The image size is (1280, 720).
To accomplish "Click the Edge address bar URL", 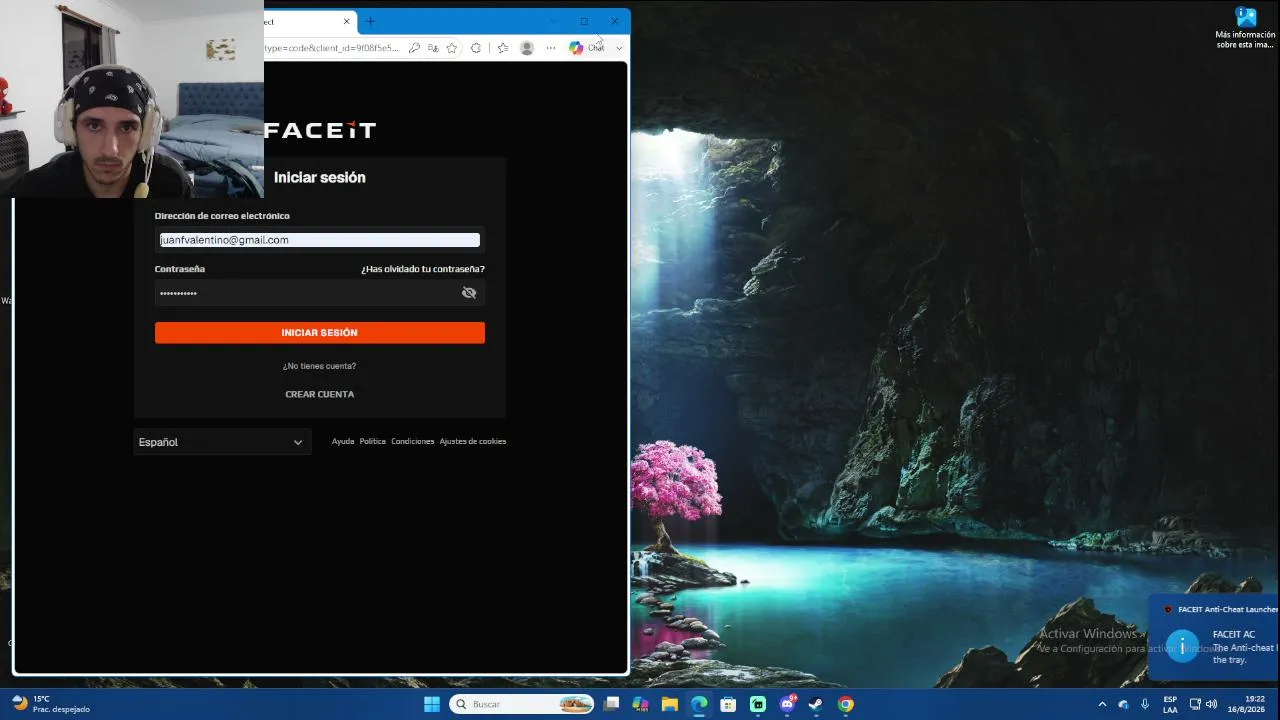I will 332,48.
